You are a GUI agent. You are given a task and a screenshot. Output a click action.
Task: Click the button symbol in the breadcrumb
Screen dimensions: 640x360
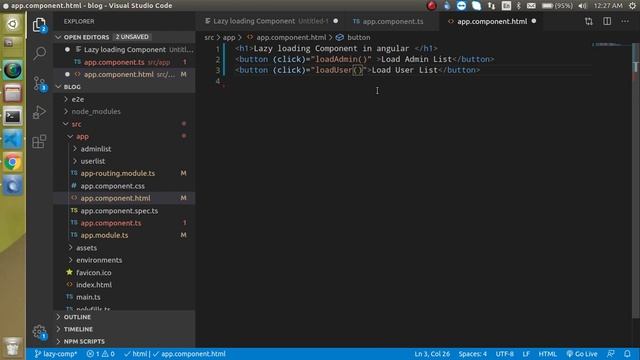[x=353, y=37]
